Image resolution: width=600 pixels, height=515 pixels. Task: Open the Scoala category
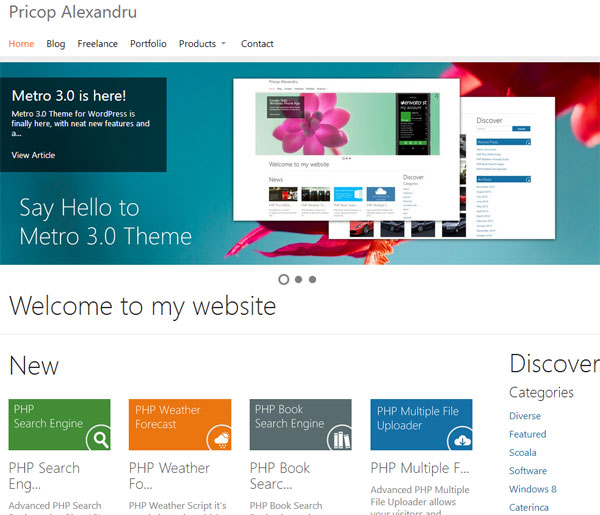pyautogui.click(x=523, y=453)
